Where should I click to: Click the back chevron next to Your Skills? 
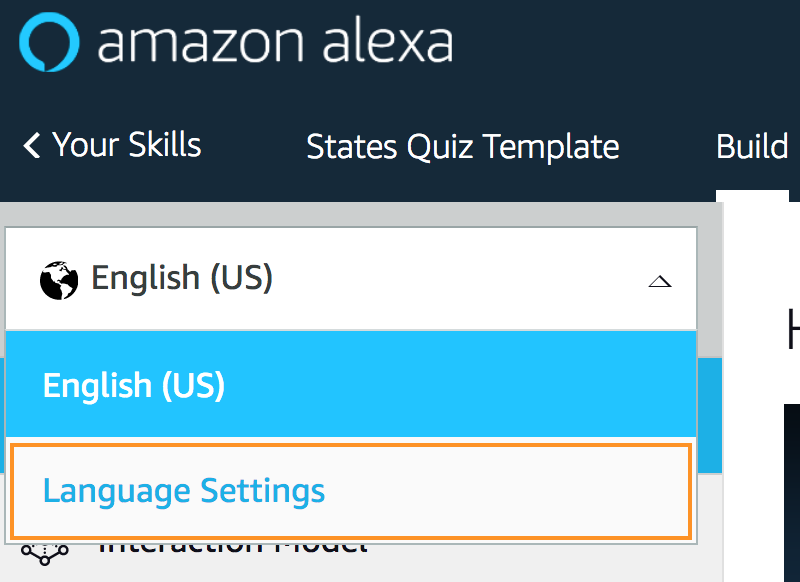click(31, 145)
